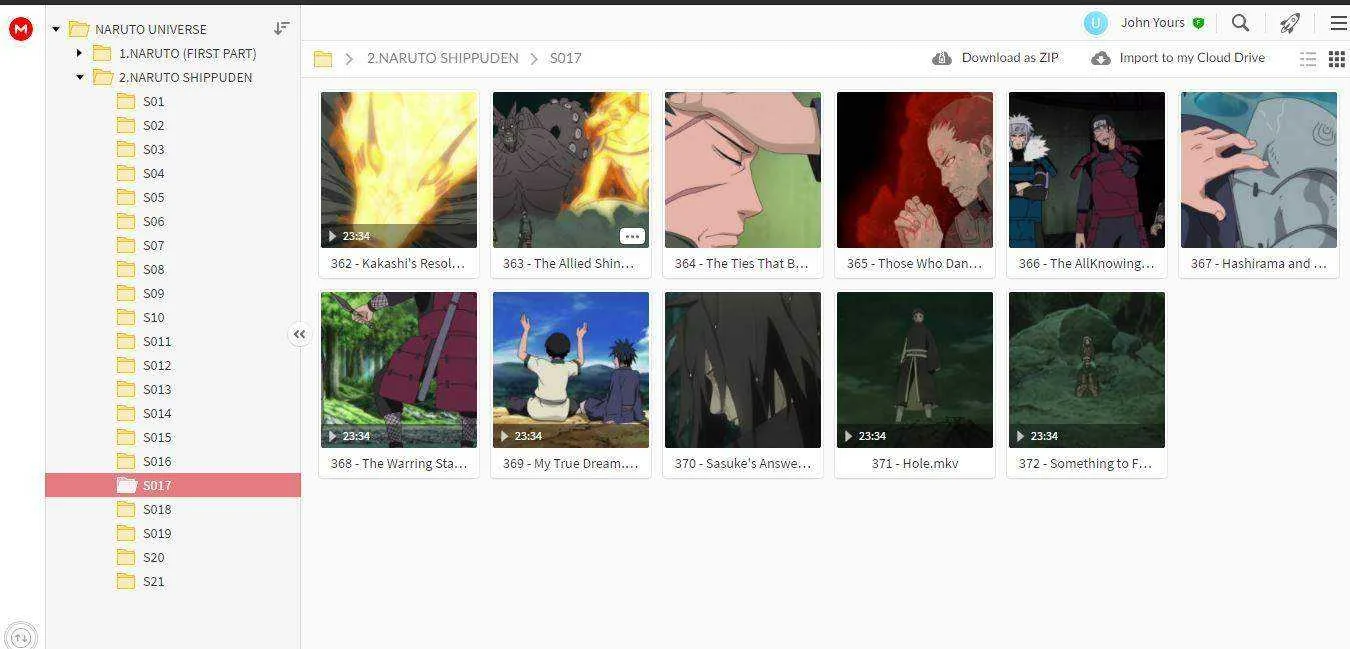
Task: Select the S21 folder icon
Action: pyautogui.click(x=126, y=581)
